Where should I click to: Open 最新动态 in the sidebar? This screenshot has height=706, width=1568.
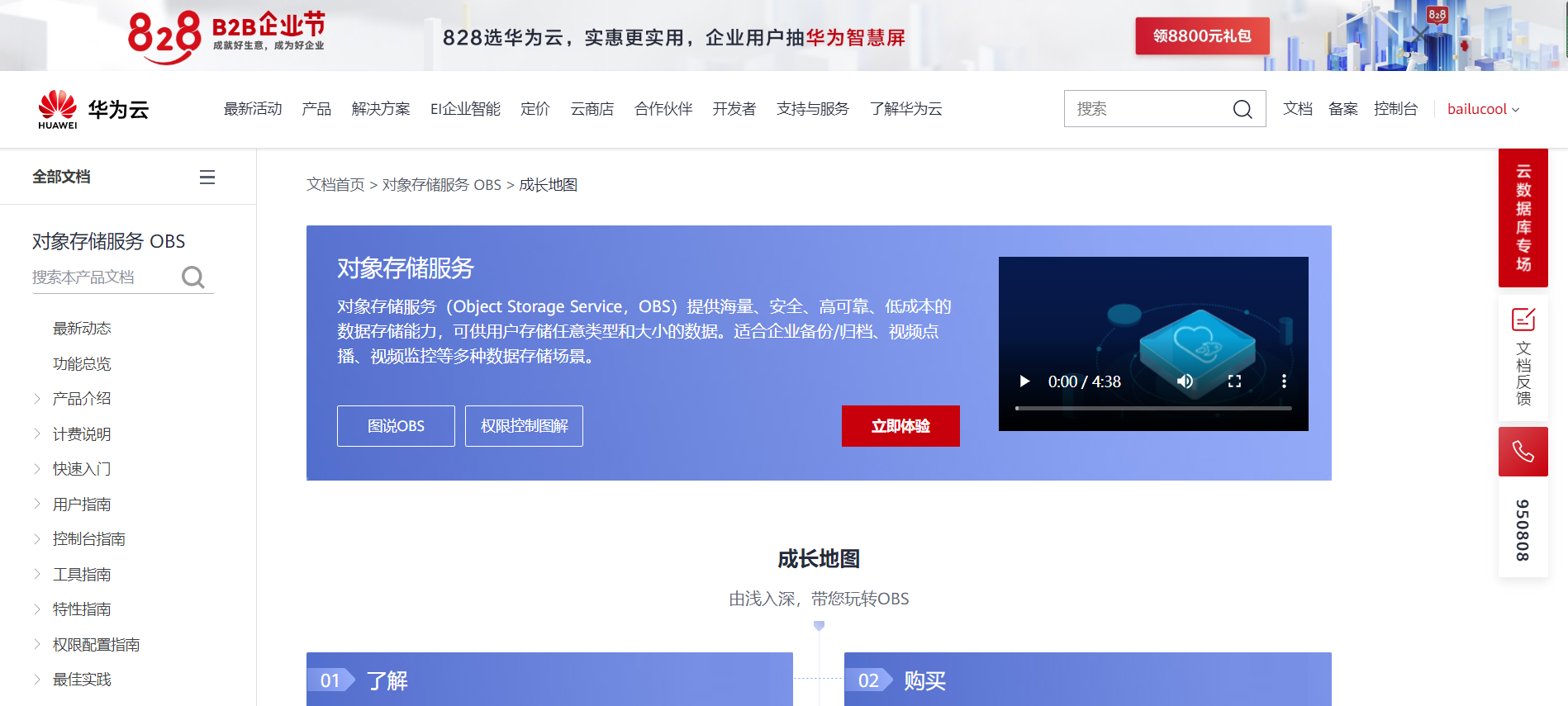(82, 329)
